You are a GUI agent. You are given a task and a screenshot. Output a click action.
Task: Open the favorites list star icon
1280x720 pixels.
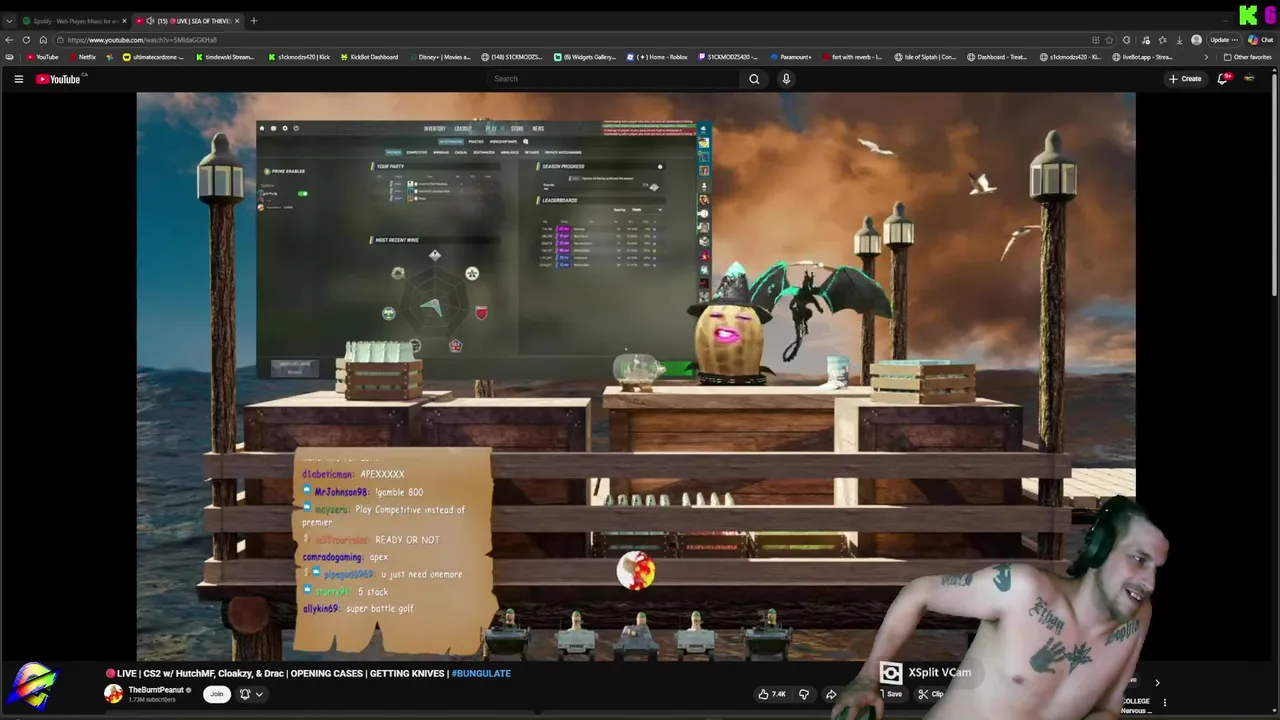point(1162,40)
